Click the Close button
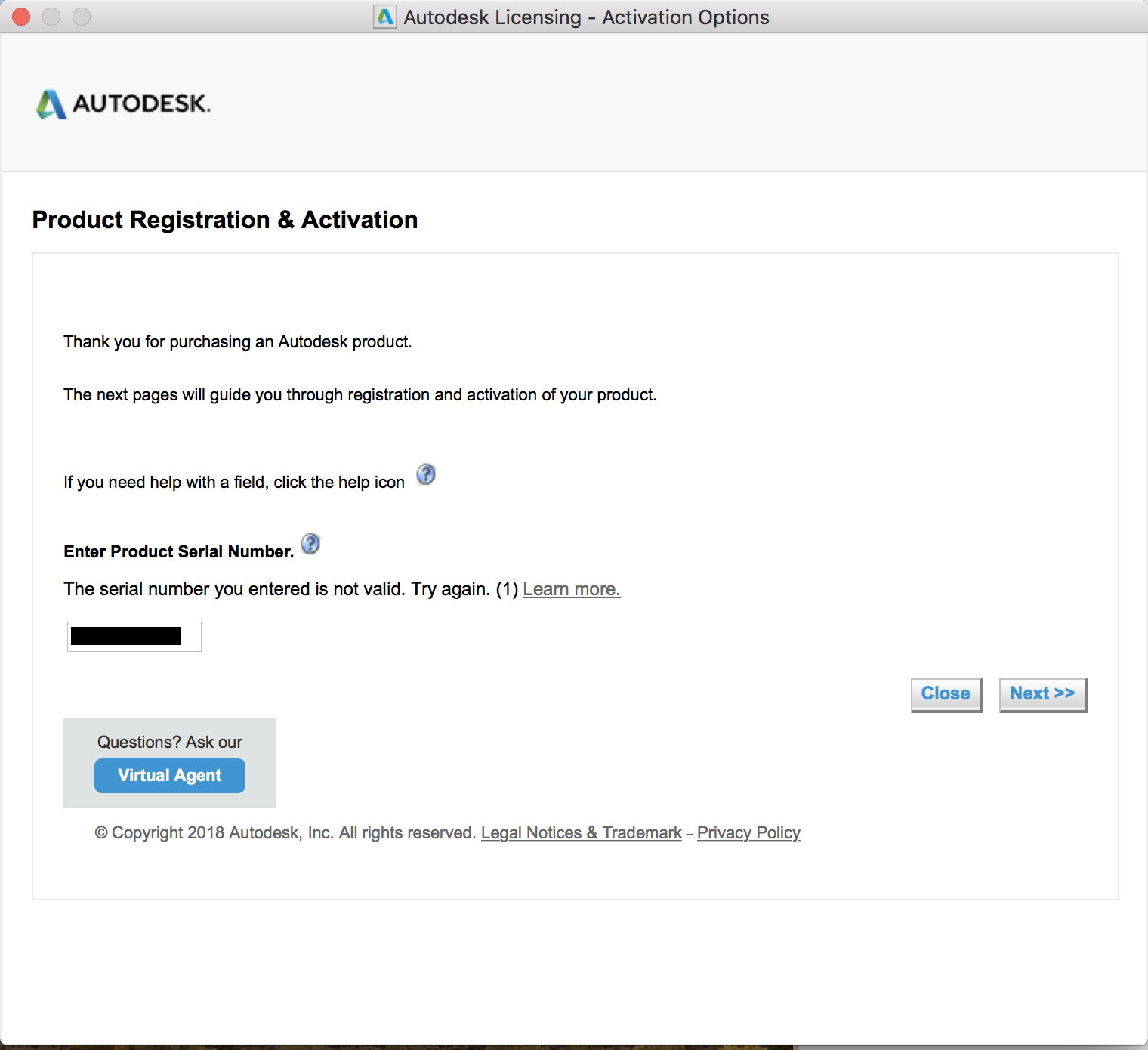This screenshot has width=1148, height=1050. pyautogui.click(x=945, y=693)
